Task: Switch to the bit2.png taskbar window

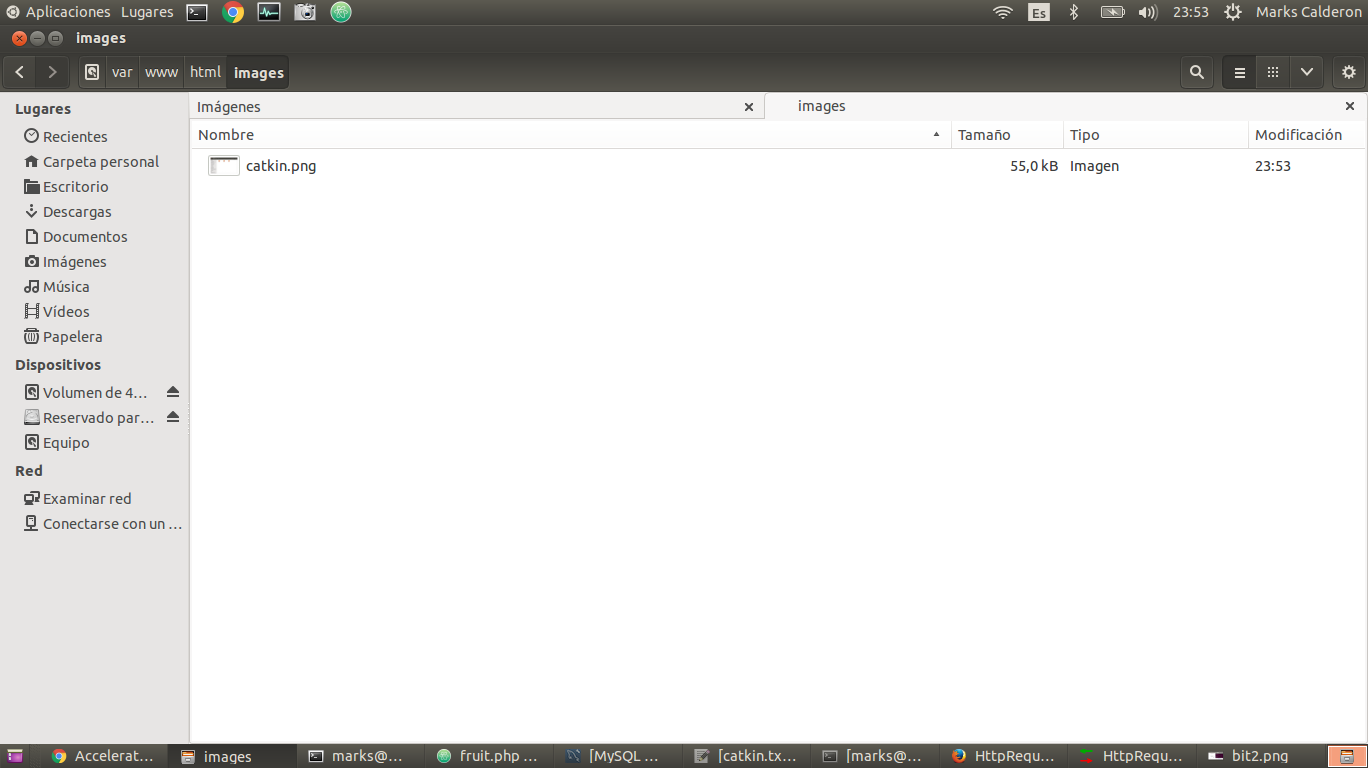Action: (x=1260, y=756)
